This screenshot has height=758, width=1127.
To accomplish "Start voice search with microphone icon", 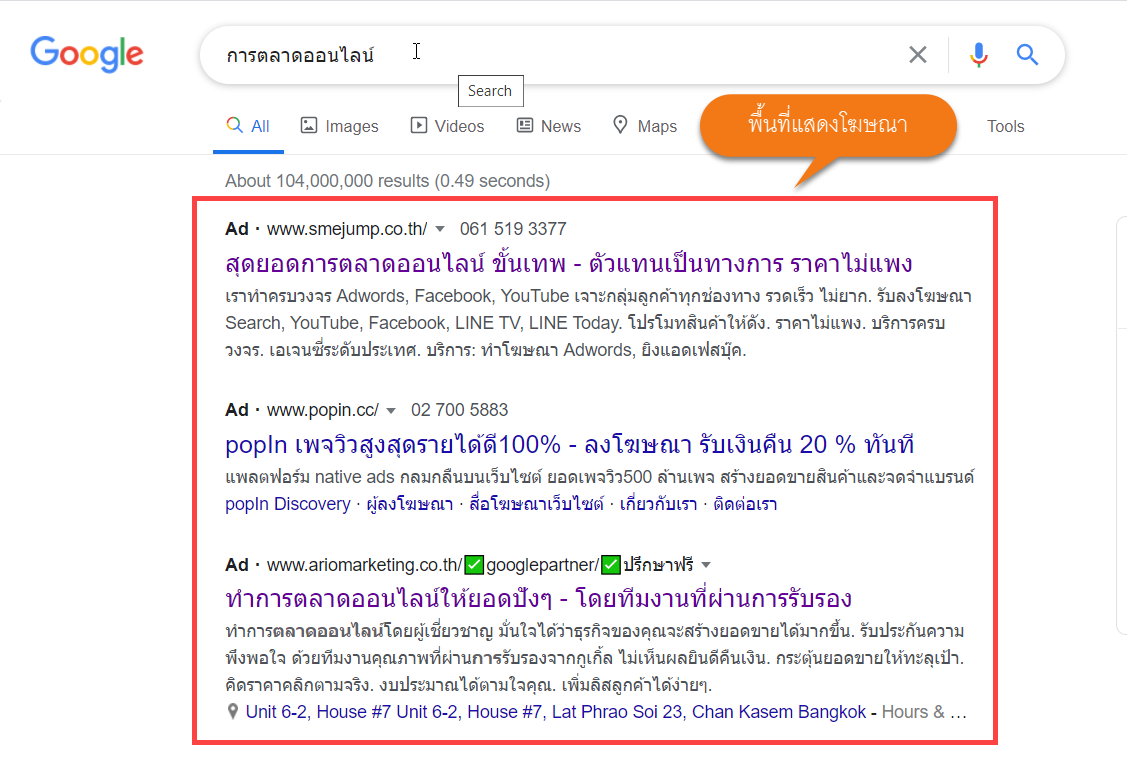I will click(x=978, y=55).
